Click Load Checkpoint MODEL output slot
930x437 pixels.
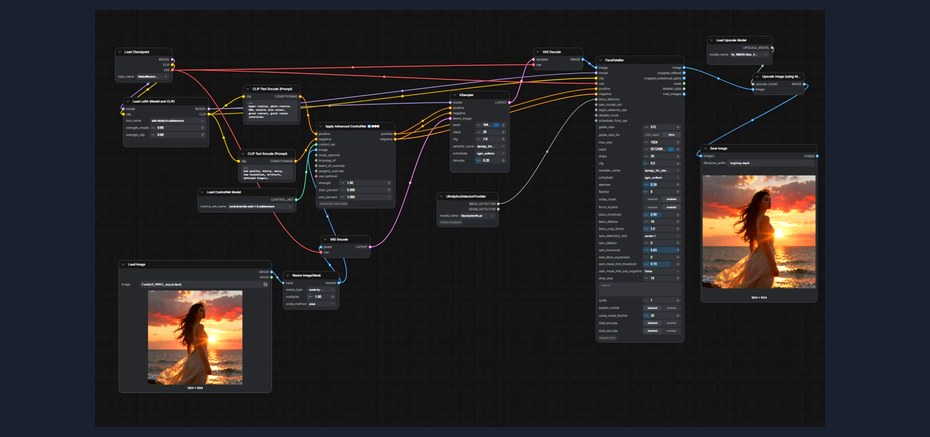[x=173, y=59]
